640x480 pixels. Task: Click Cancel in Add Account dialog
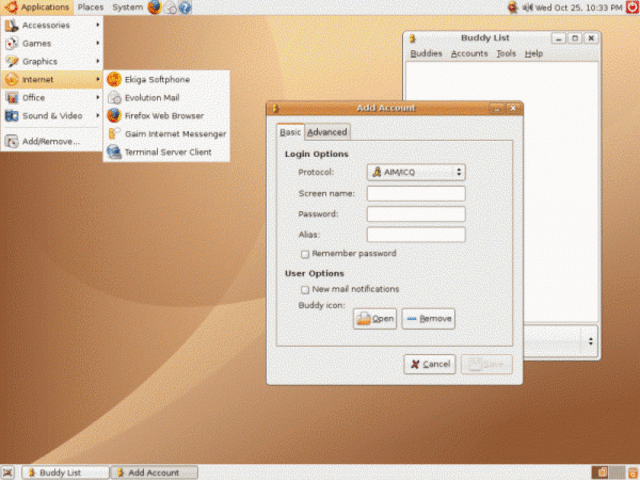(429, 364)
